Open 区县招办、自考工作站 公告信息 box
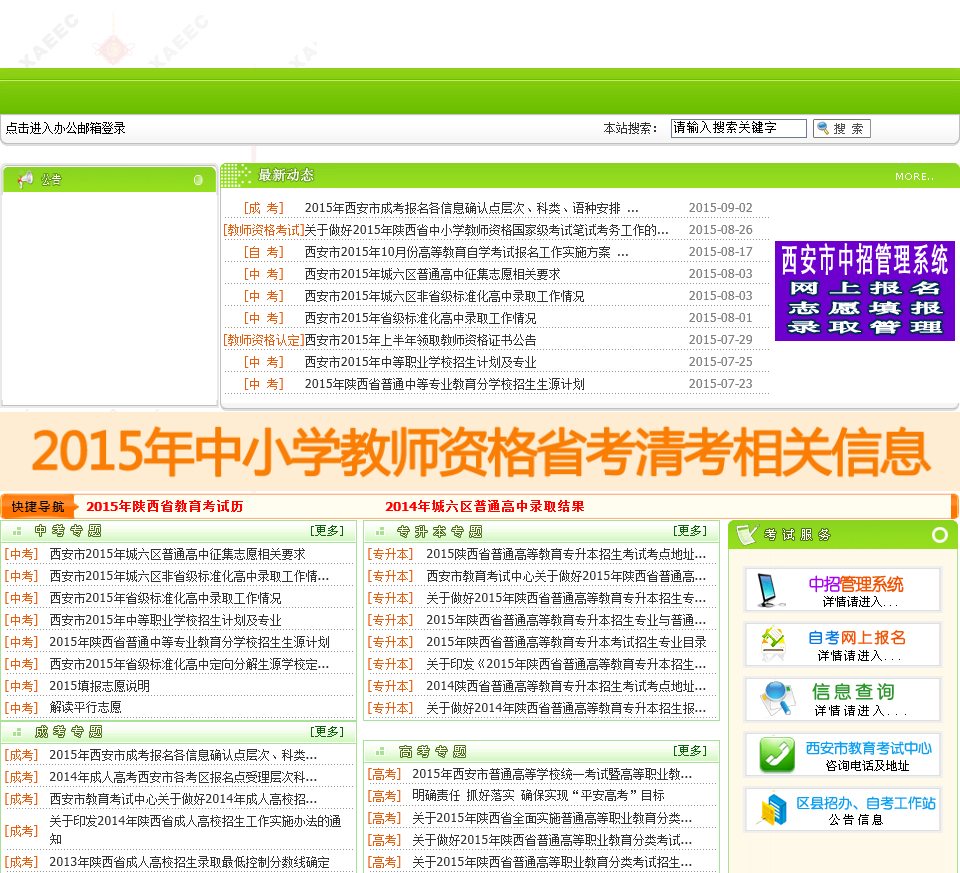The height and width of the screenshot is (873, 960). click(842, 809)
